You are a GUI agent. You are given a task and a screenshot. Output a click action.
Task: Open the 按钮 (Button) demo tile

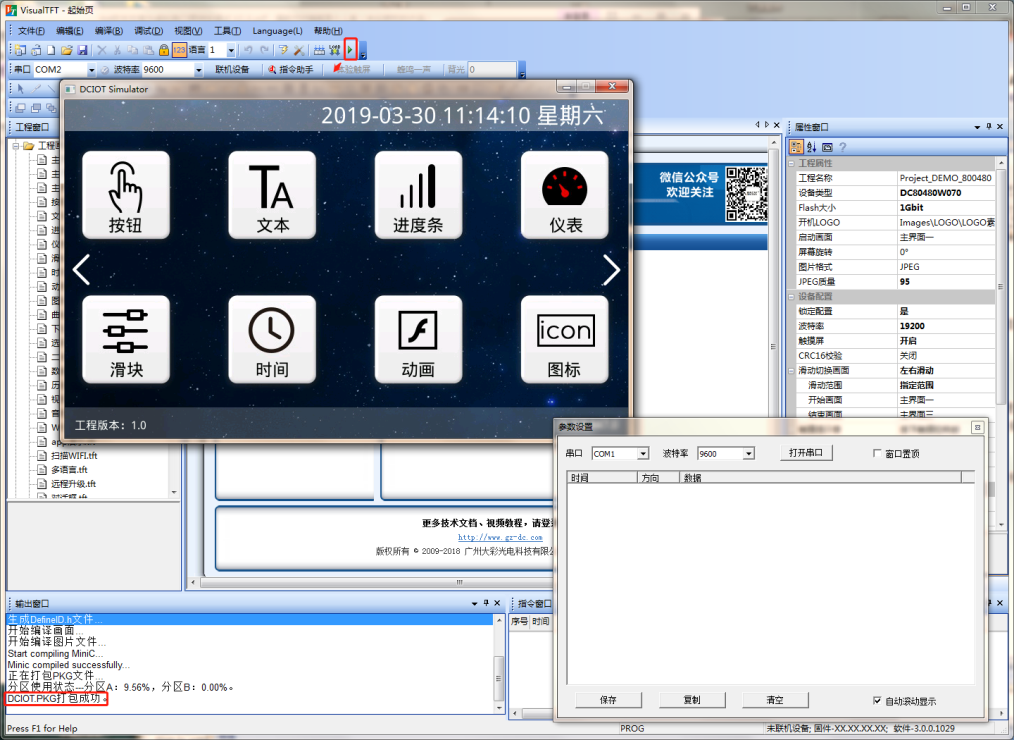[125, 195]
